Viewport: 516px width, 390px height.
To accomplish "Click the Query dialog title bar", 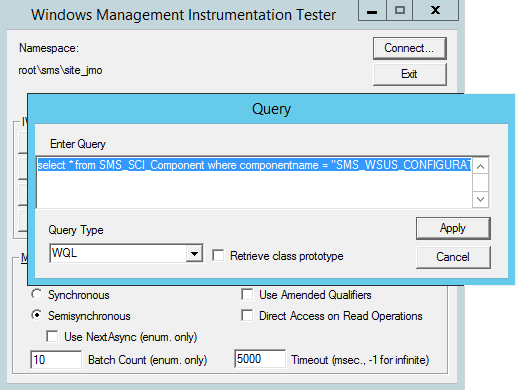I will pos(271,109).
